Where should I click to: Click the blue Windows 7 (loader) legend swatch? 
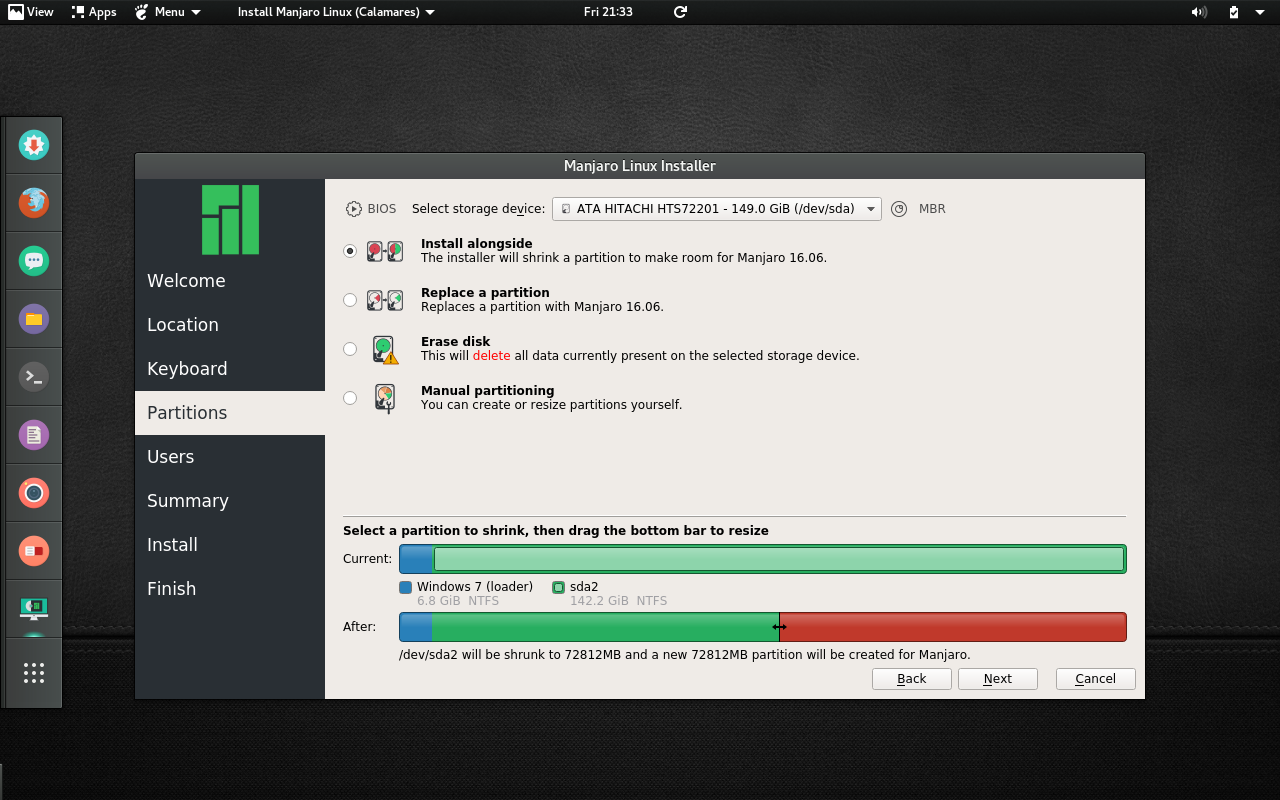click(x=406, y=587)
